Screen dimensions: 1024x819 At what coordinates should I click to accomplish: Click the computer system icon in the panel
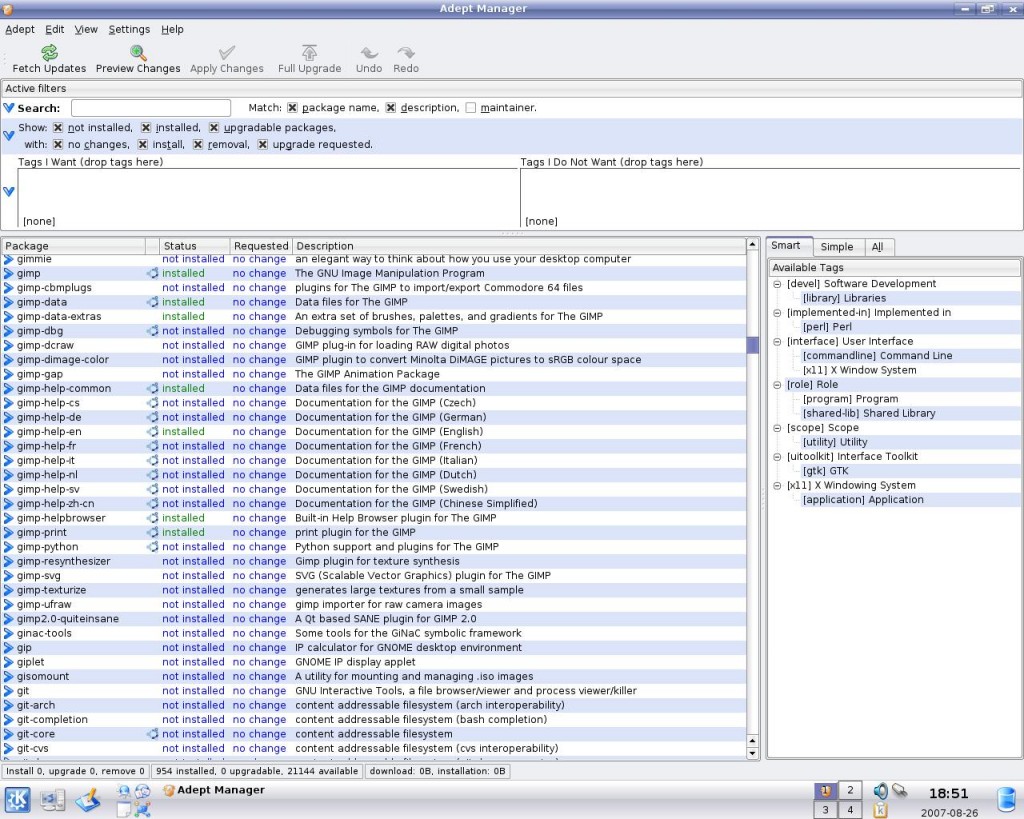[x=53, y=800]
